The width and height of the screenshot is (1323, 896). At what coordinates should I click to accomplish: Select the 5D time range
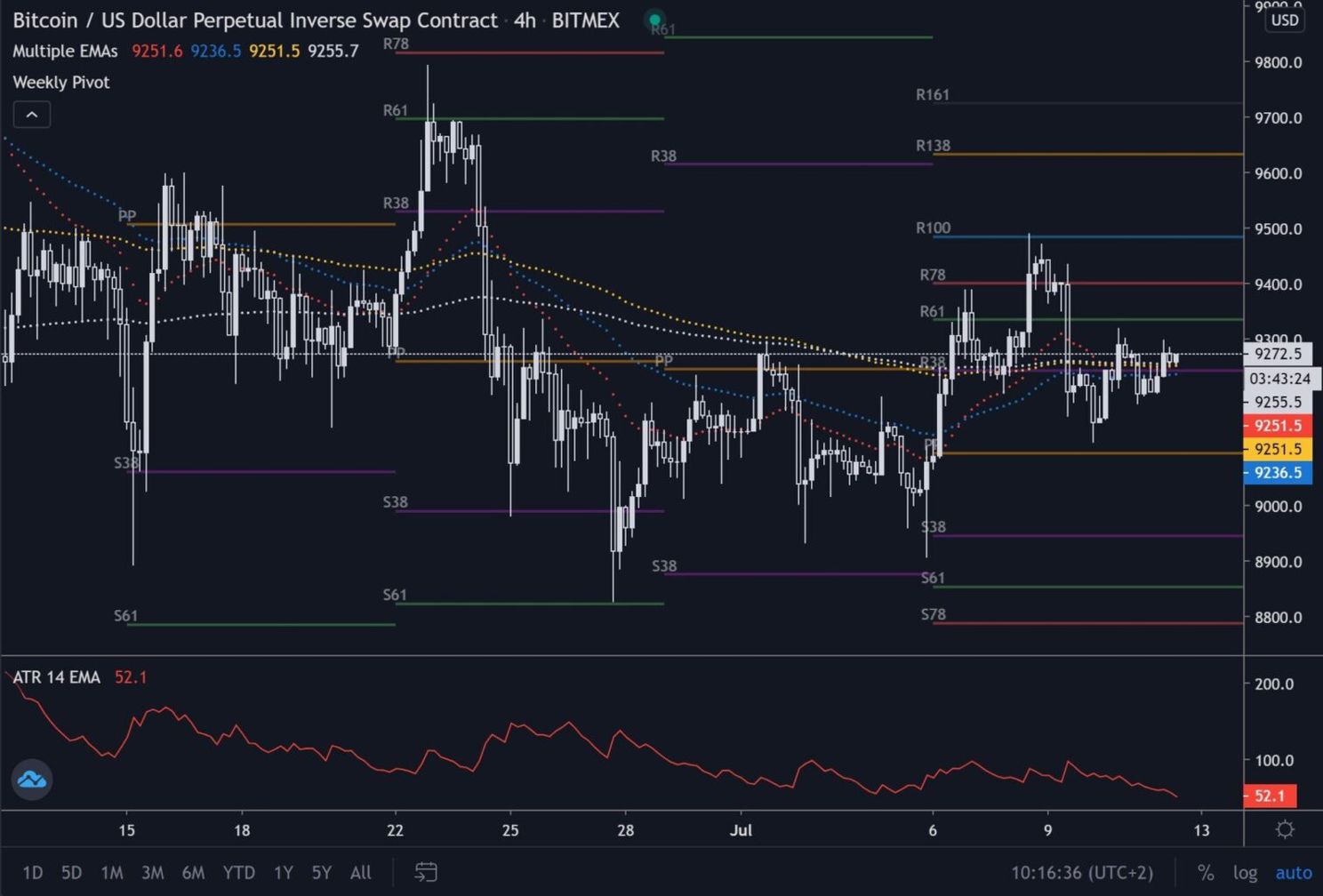71,872
